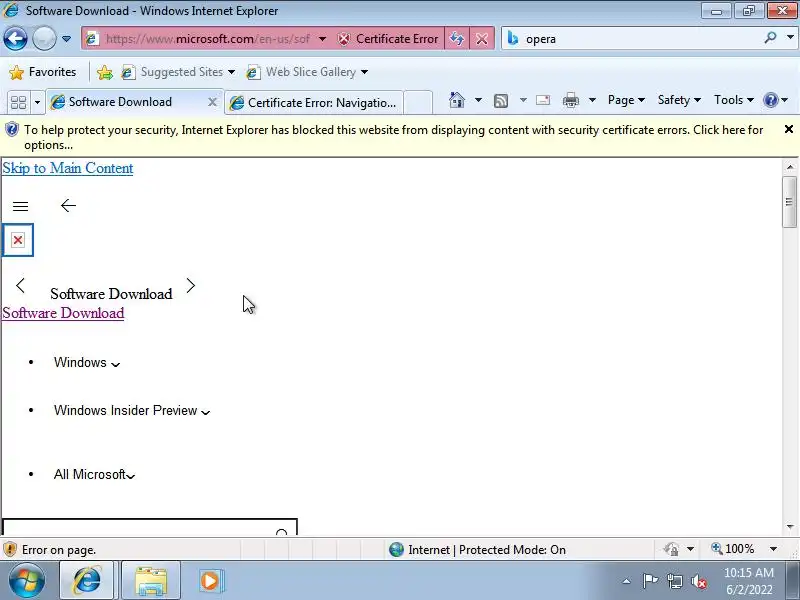
Task: Dismiss the yellow security information bar
Action: pos(788,130)
